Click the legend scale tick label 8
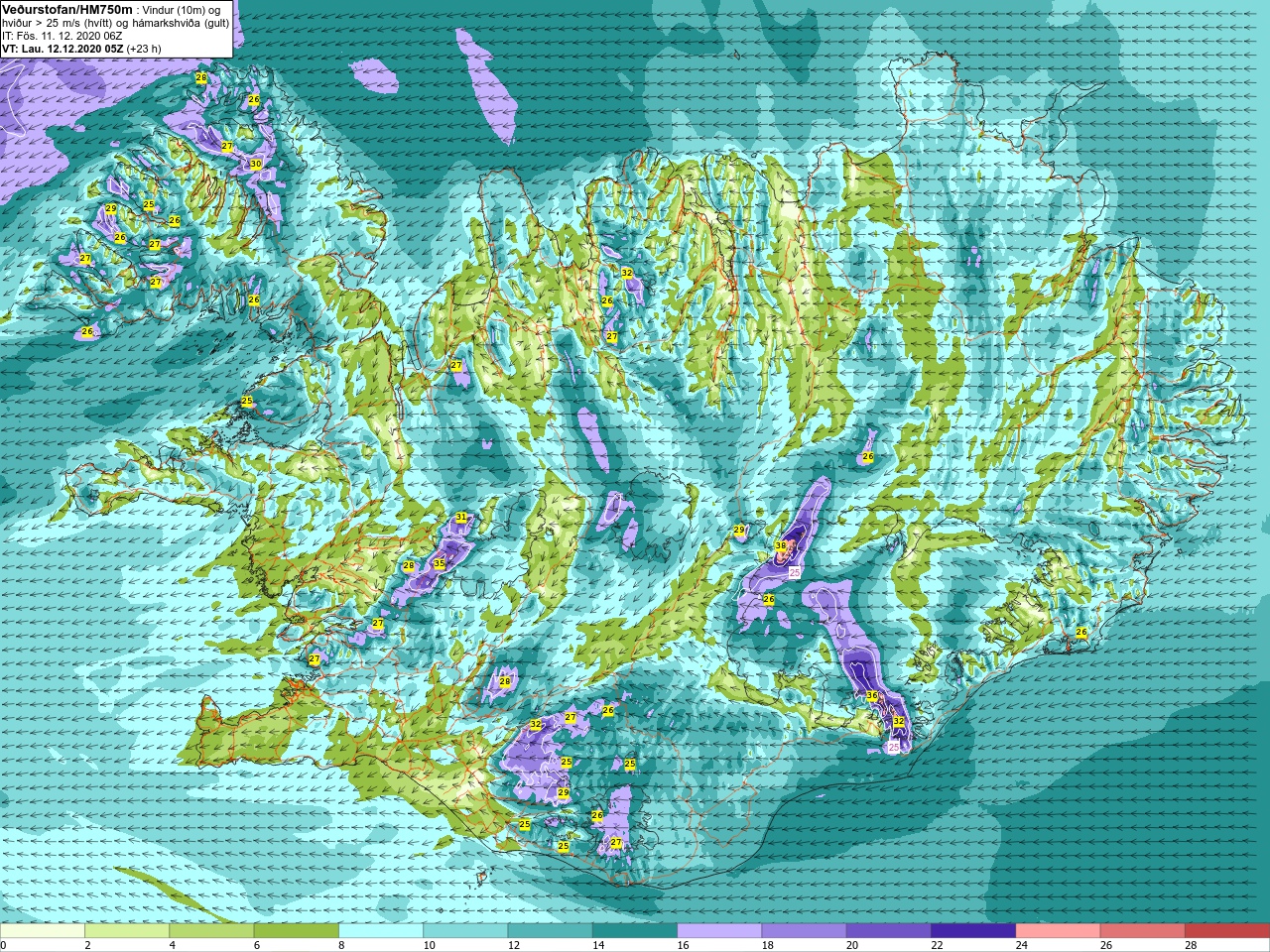 (x=342, y=945)
